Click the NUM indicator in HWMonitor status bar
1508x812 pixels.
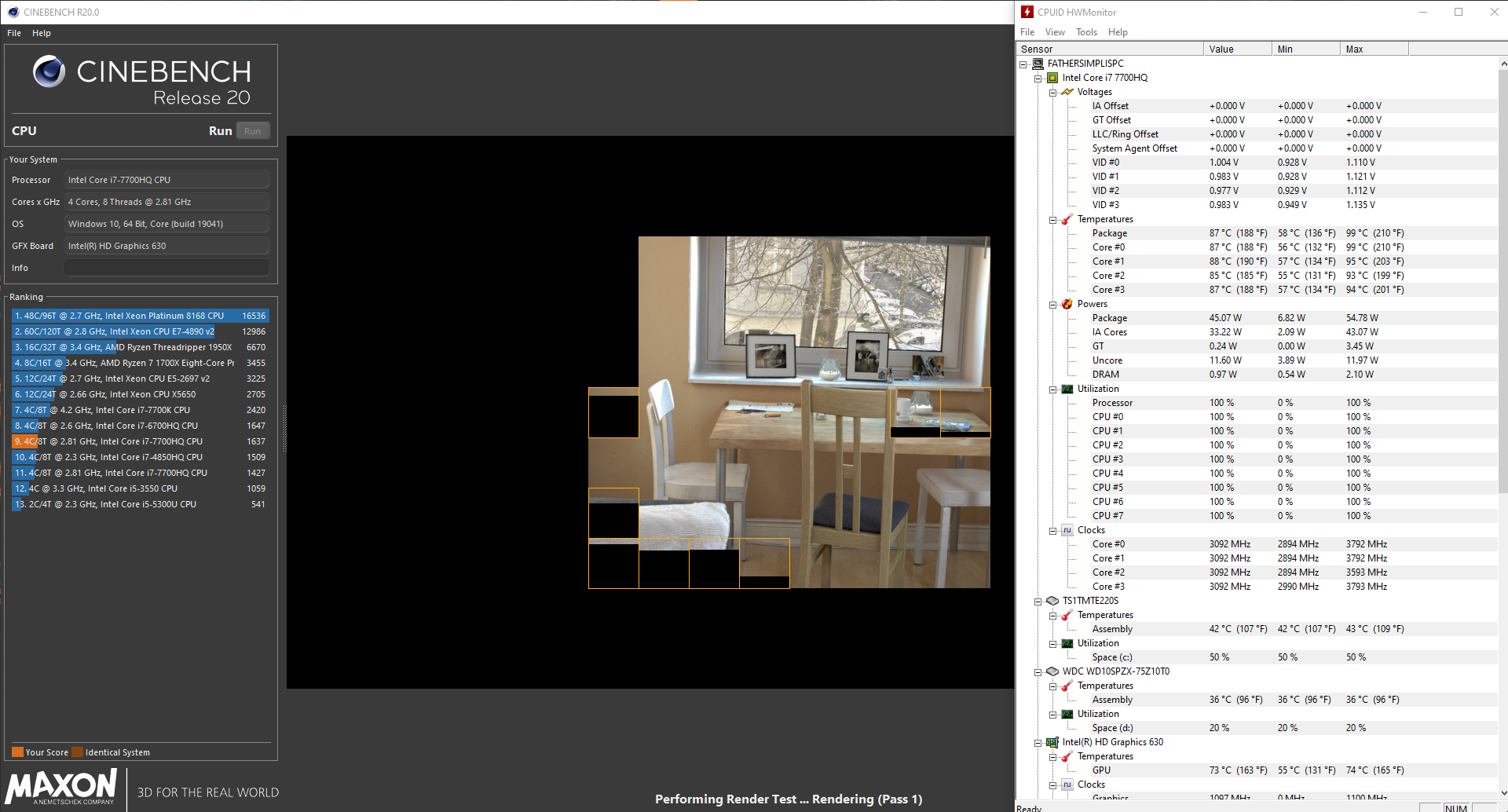click(1456, 807)
